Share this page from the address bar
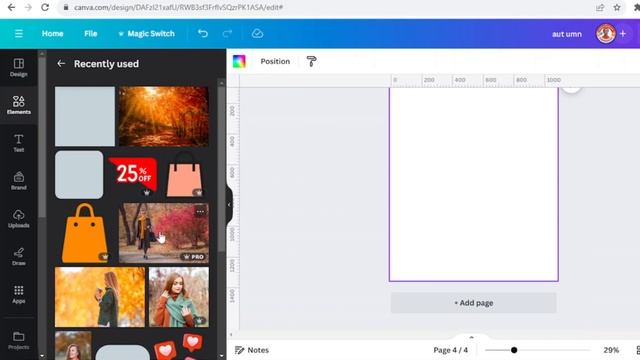This screenshot has height=360, width=640. point(600,7)
